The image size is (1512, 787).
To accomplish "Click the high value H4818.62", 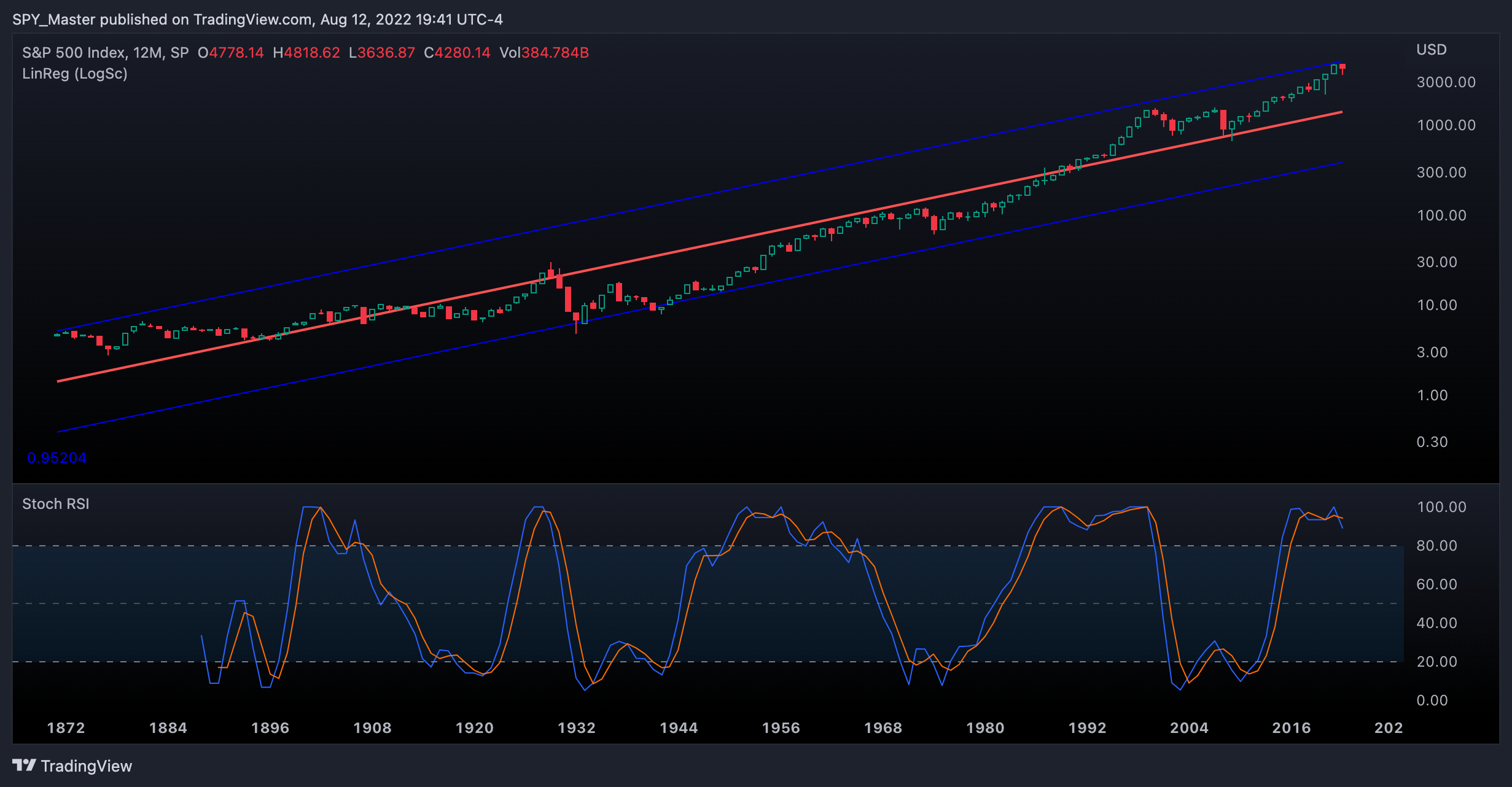I will (x=306, y=53).
